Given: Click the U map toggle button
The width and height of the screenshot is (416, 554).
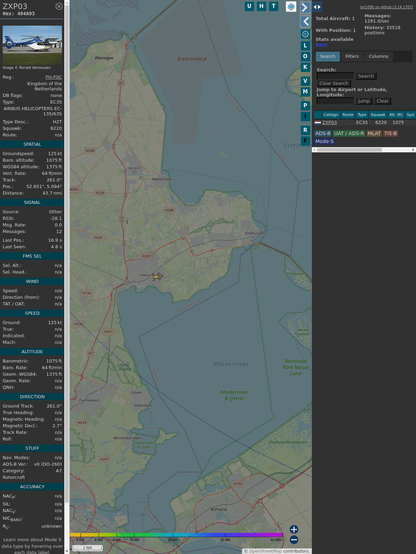Looking at the screenshot, I should (249, 6).
